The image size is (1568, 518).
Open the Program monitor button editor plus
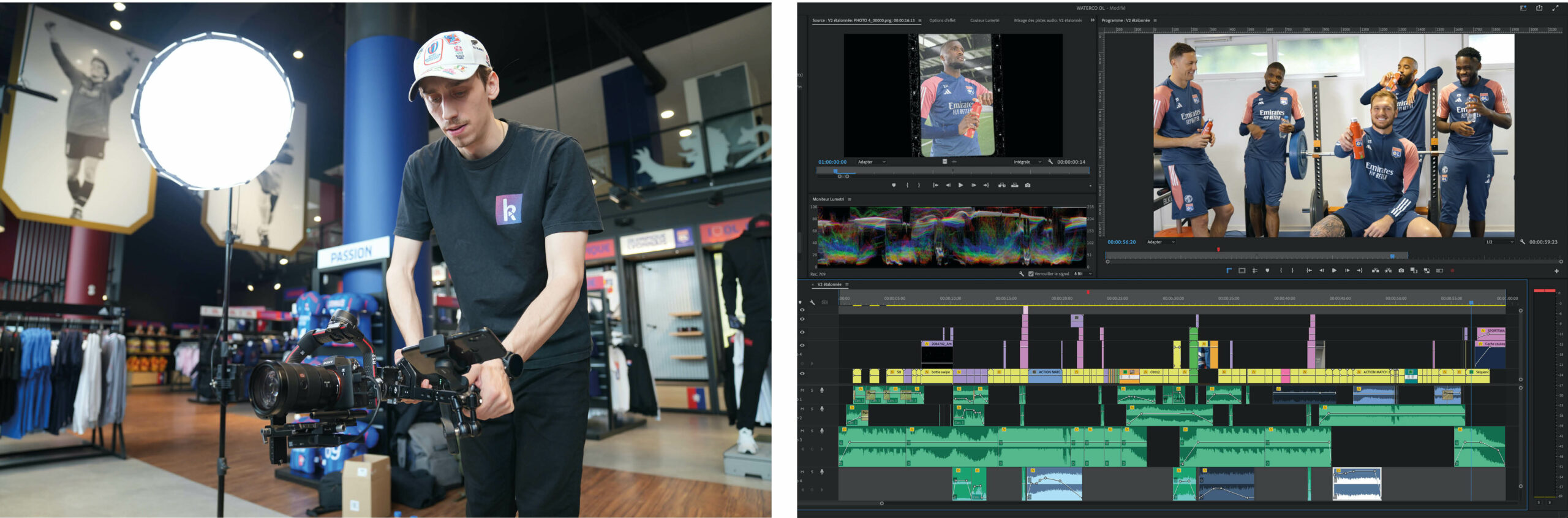pyautogui.click(x=1556, y=271)
